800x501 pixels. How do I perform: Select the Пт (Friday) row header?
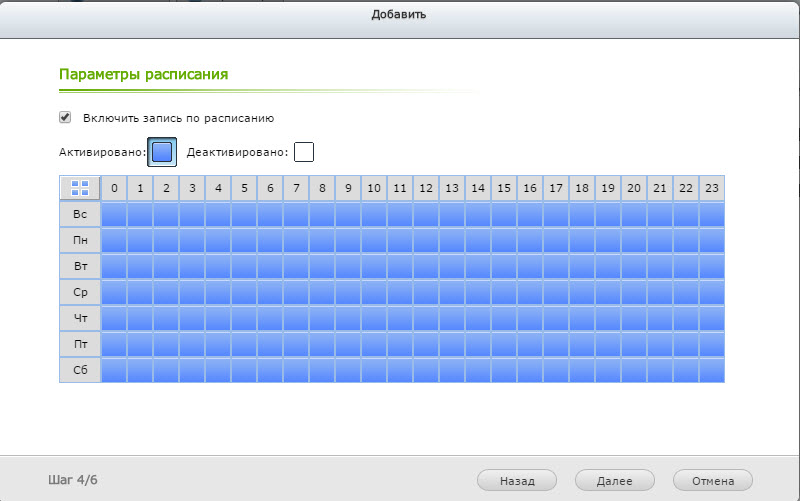(80, 344)
